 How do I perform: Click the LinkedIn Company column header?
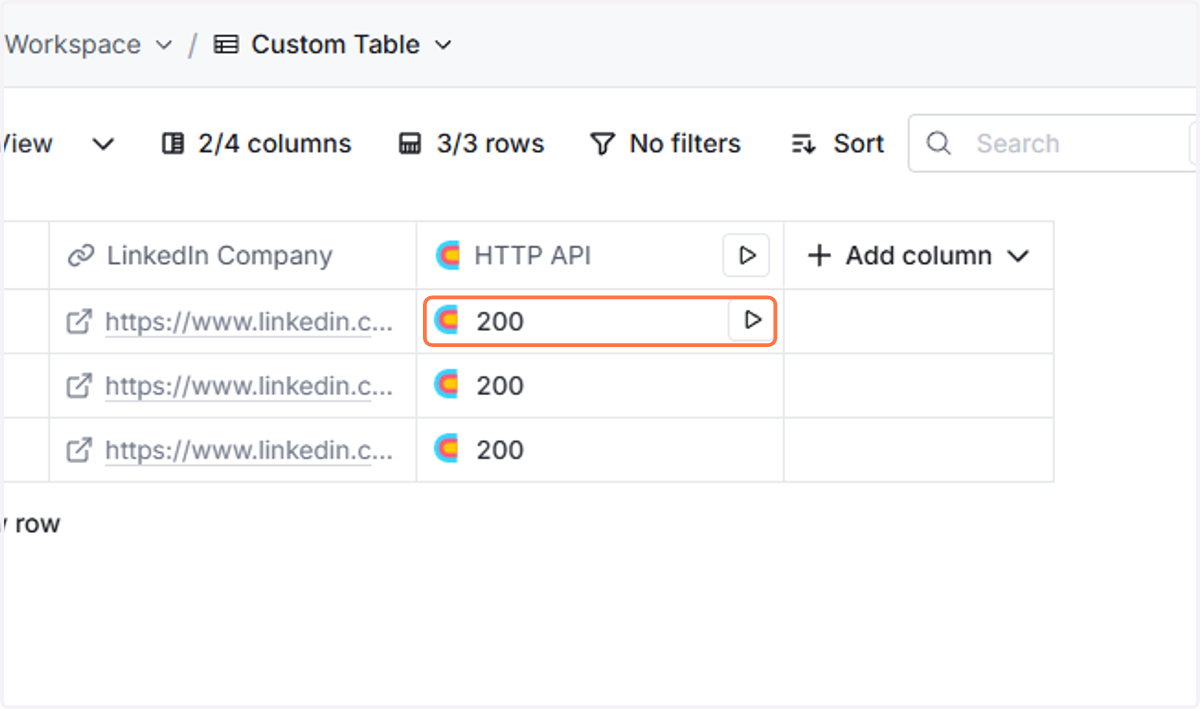click(233, 256)
